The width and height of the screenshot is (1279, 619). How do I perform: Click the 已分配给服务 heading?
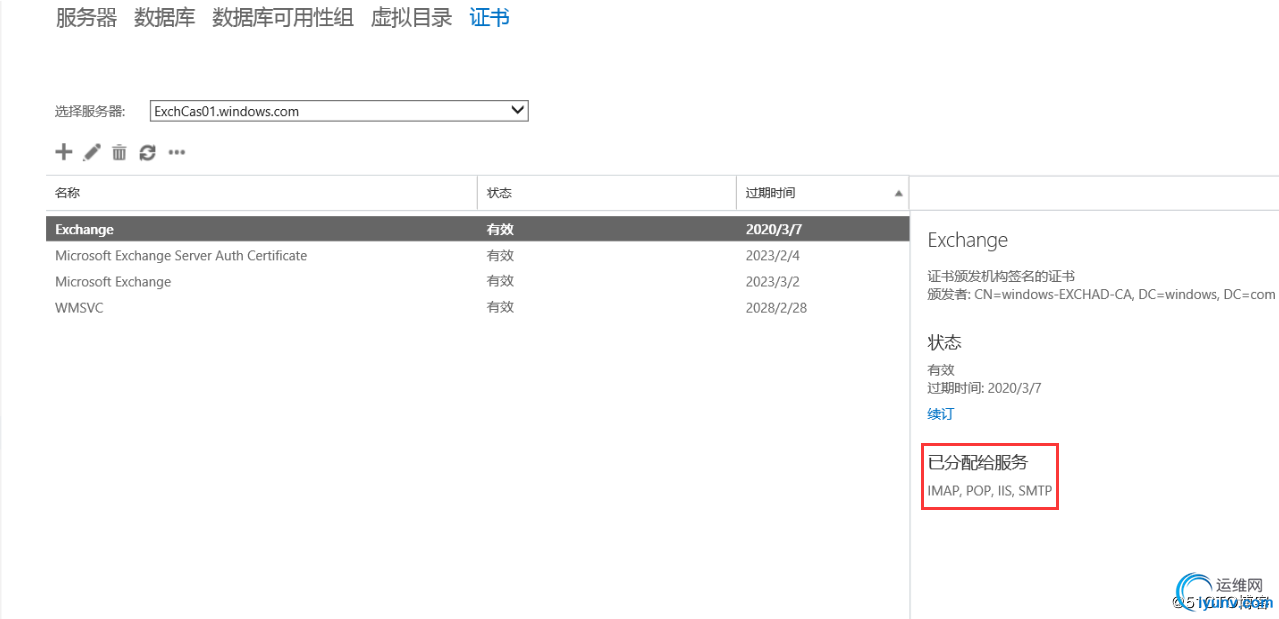[x=978, y=462]
